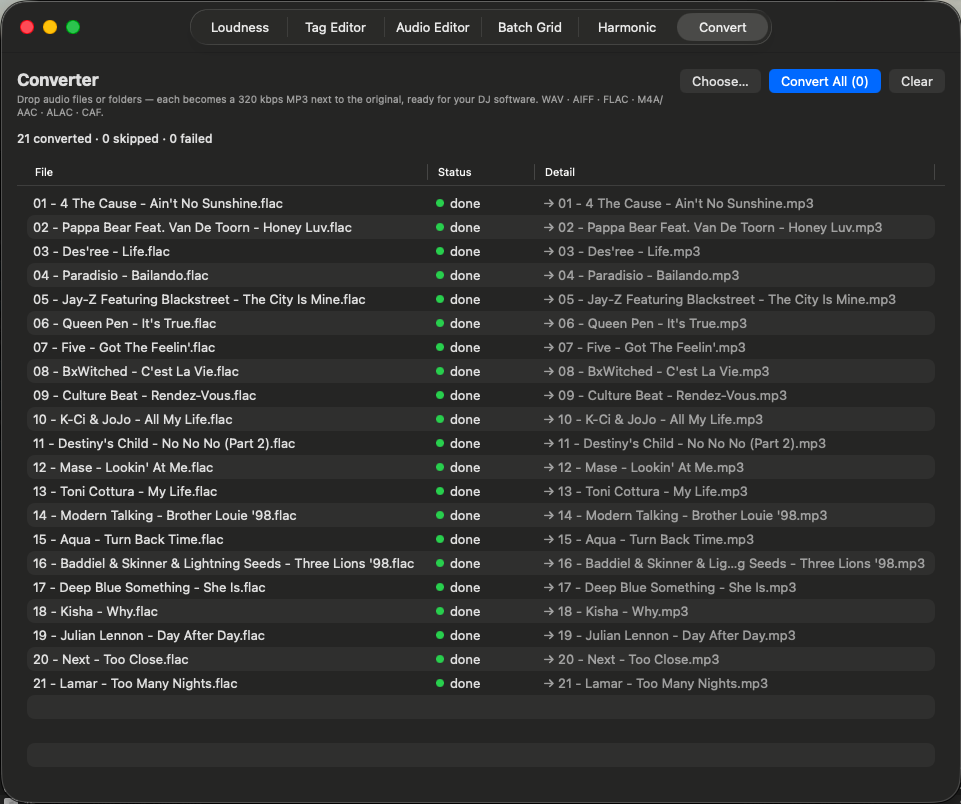Image resolution: width=961 pixels, height=804 pixels.
Task: Click output 03 - Des'ree - Life.mp3
Action: [621, 251]
